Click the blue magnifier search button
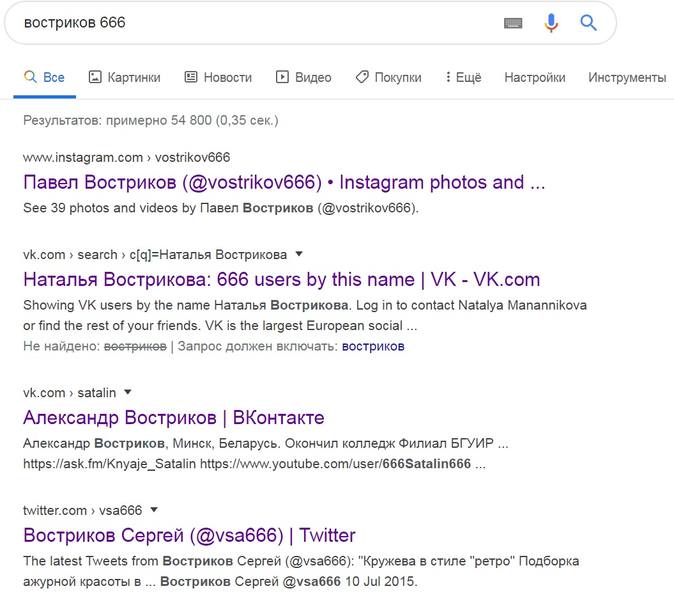 click(588, 22)
